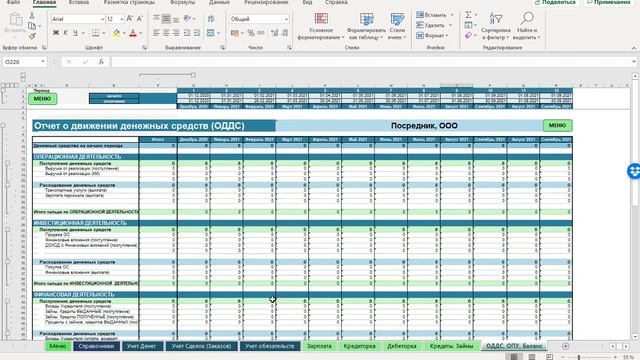Click the Paste clipboard icon
Image resolution: width=640 pixels, height=360 pixels.
(x=16, y=20)
